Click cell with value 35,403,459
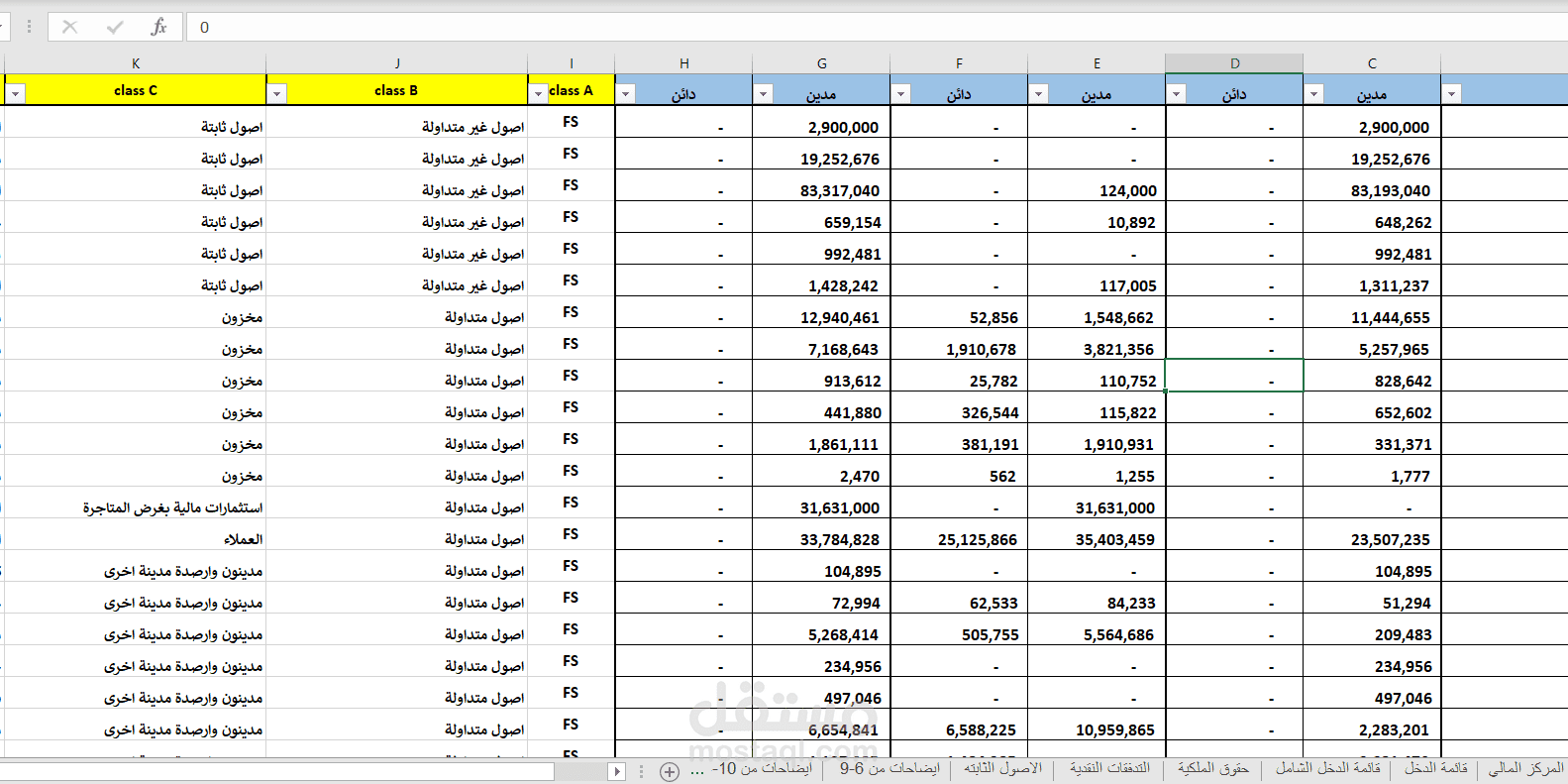 (1098, 535)
